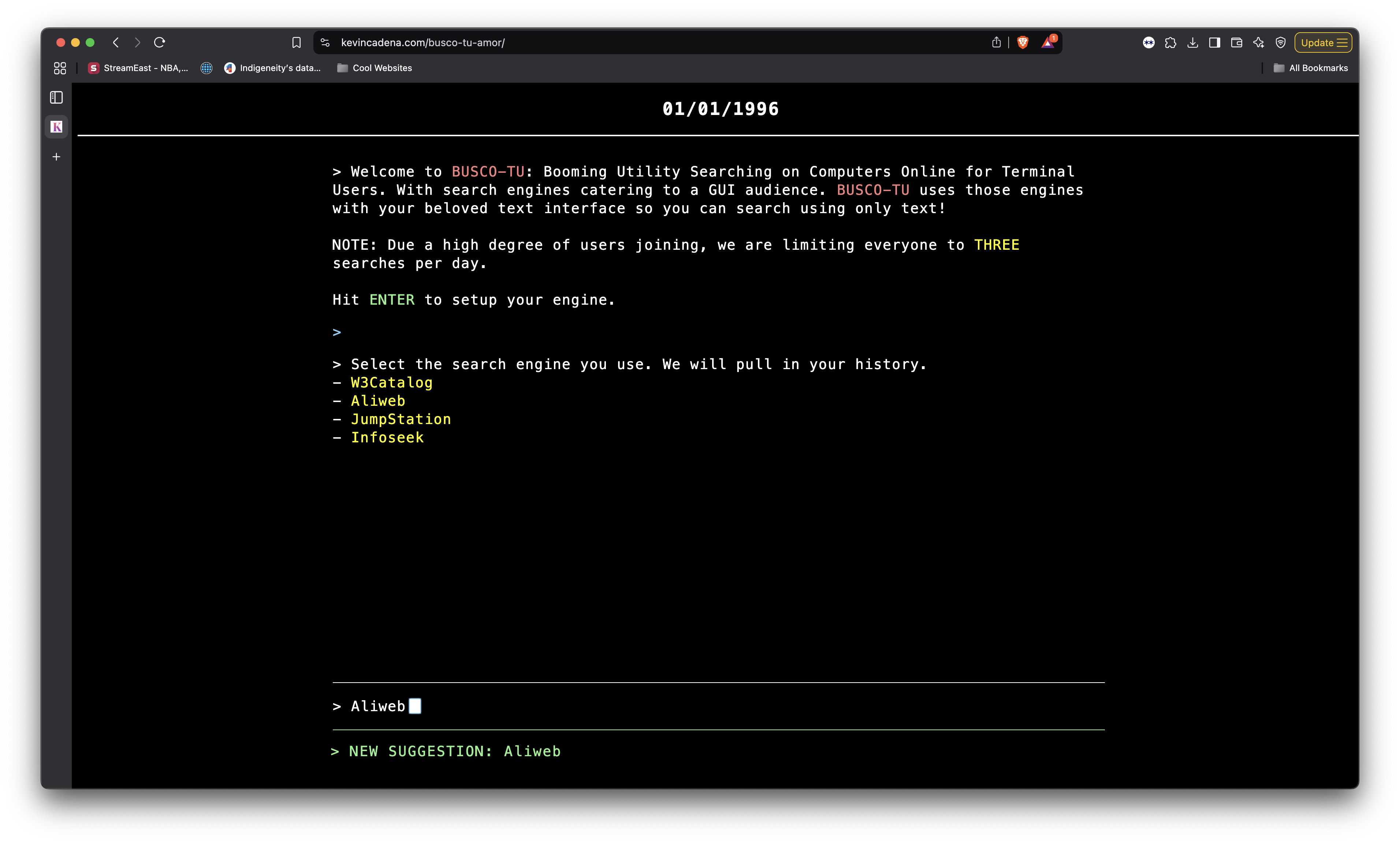Open site settings icon in address bar

coord(325,42)
